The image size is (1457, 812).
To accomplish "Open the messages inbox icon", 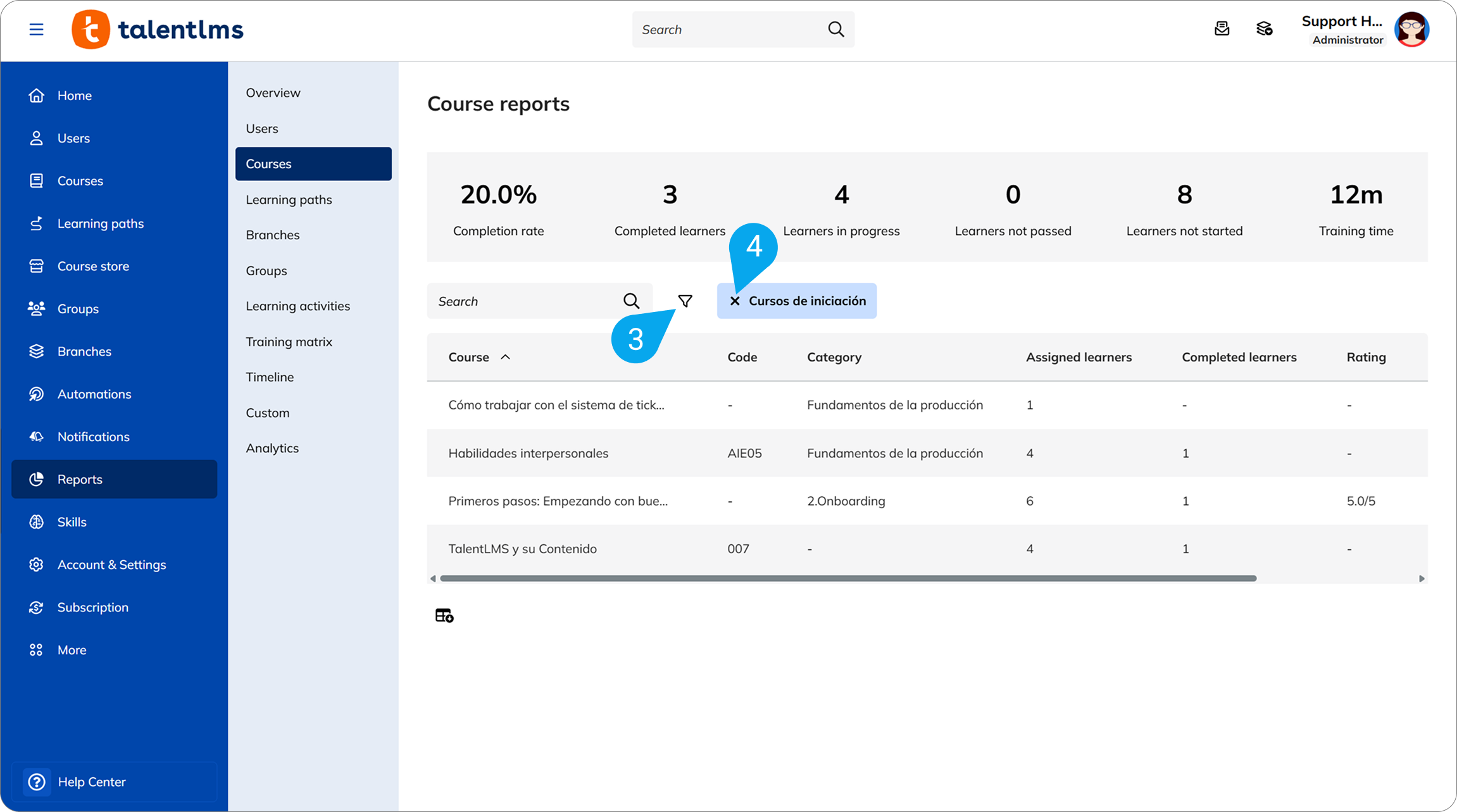I will coord(1222,29).
